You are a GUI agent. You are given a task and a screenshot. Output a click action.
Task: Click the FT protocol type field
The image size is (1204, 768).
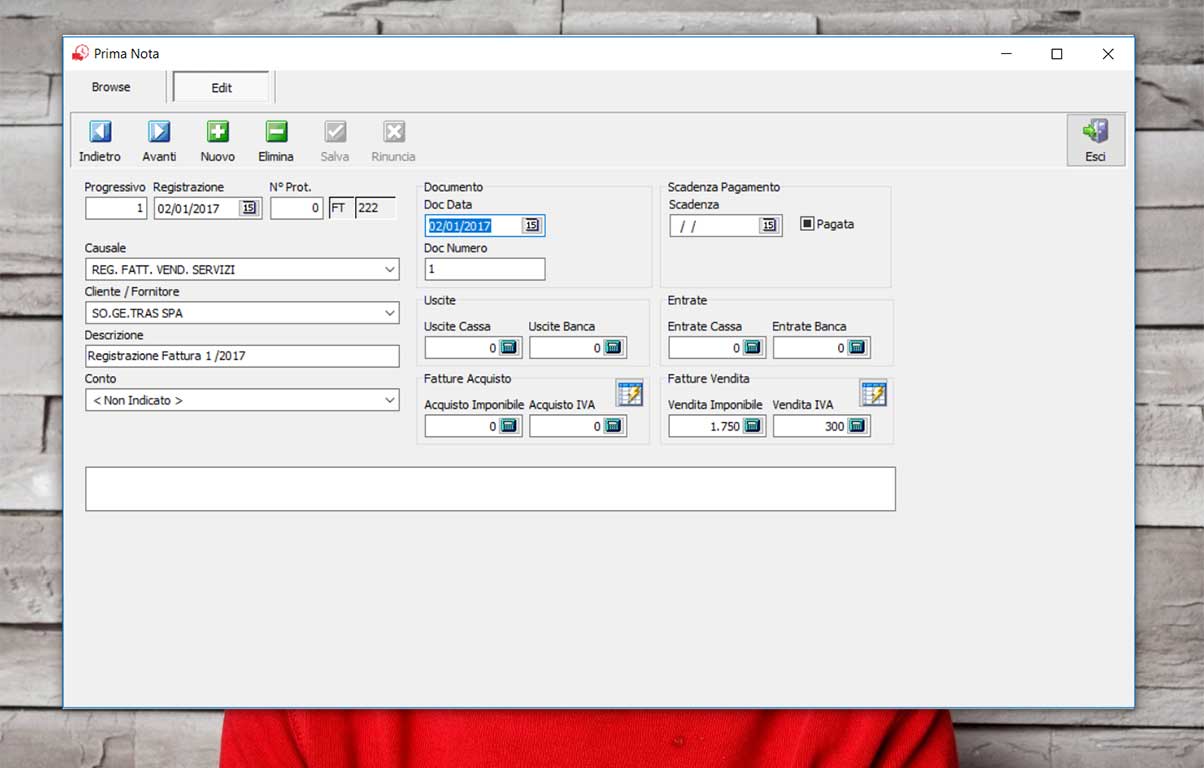pos(341,208)
